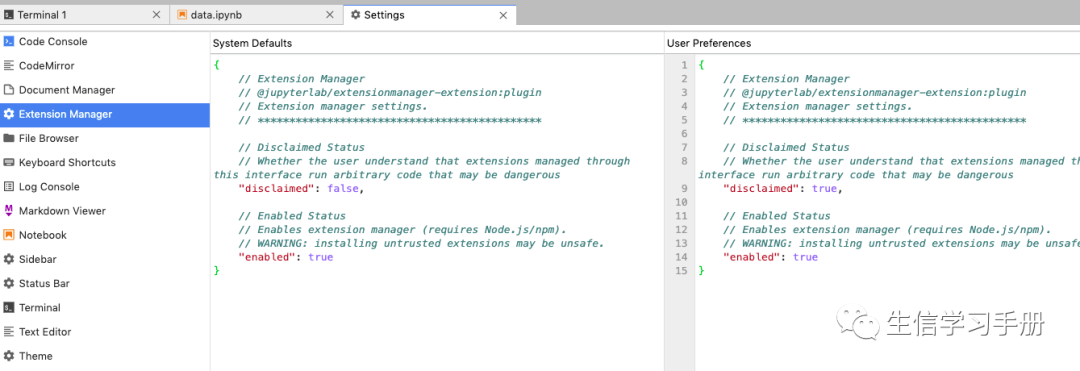Click the Status Bar gear icon
This screenshot has width=1080, height=371.
click(9, 284)
